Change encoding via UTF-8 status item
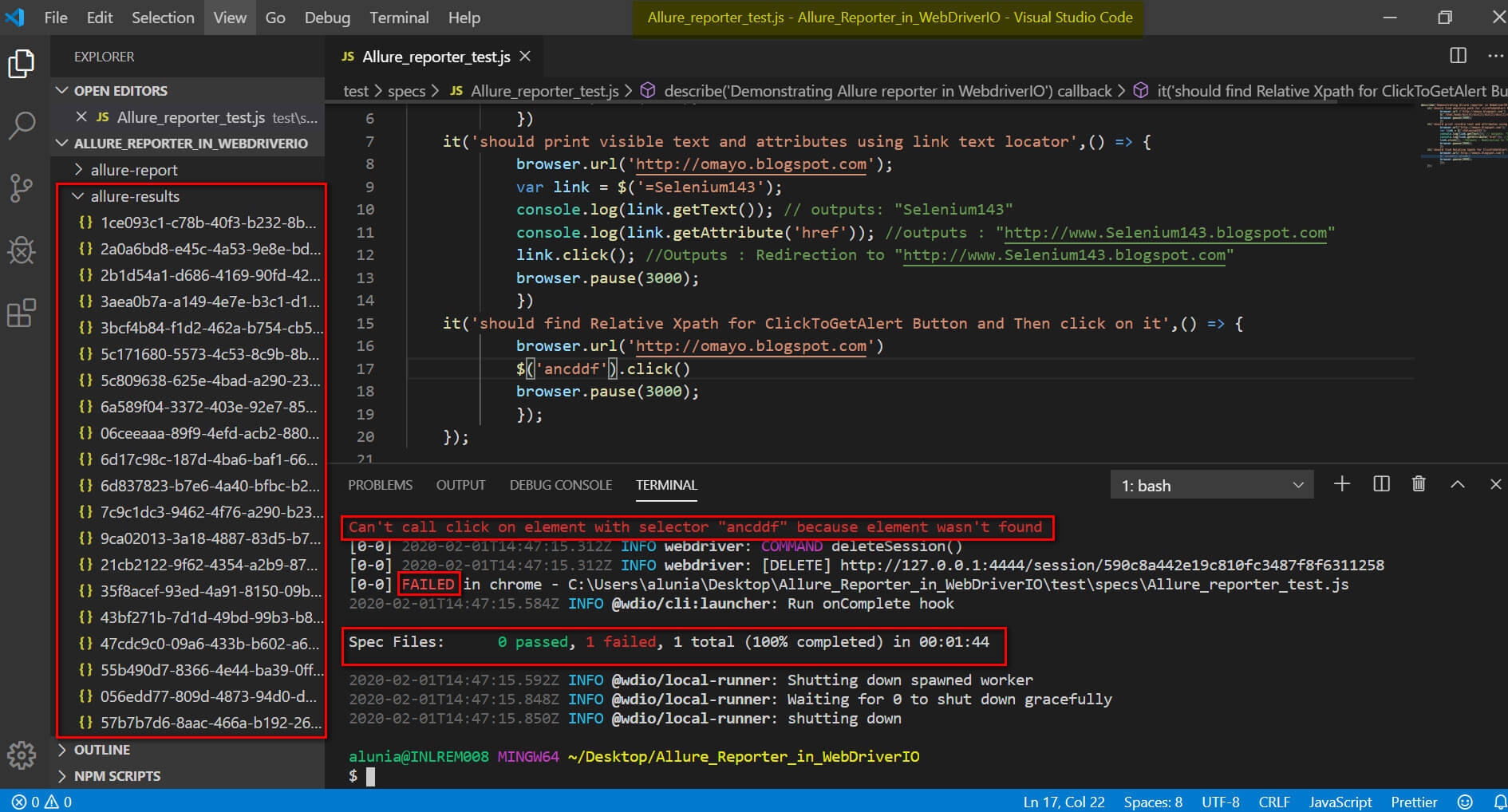 pyautogui.click(x=1221, y=802)
